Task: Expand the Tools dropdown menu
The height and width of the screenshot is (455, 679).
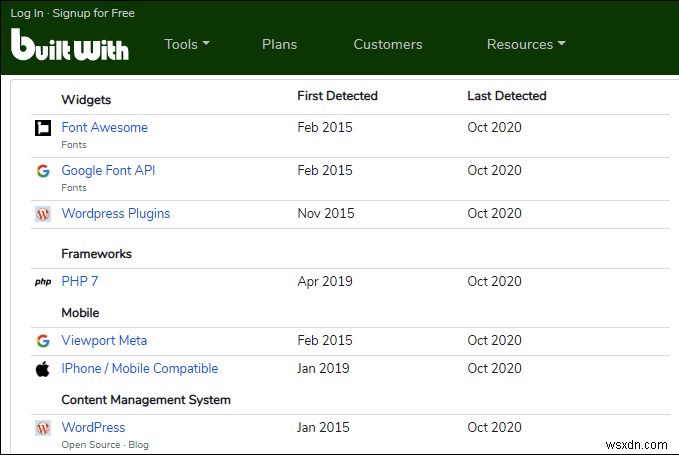Action: (x=187, y=44)
